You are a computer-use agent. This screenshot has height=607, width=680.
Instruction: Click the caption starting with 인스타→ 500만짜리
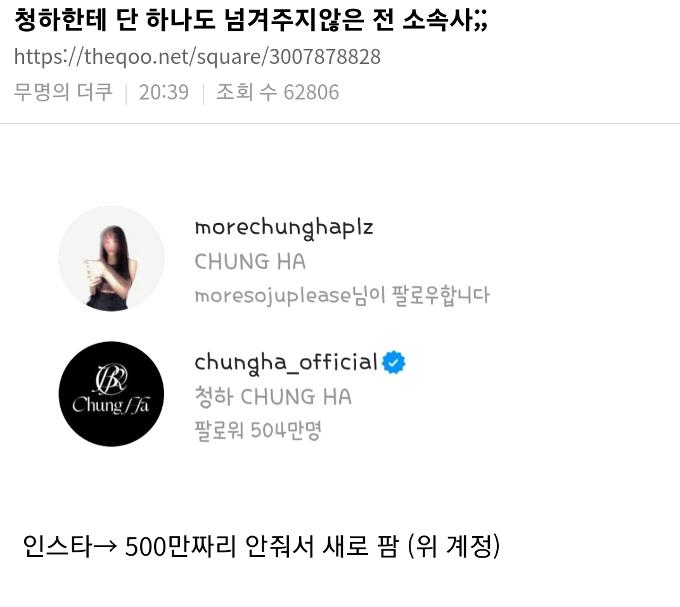[x=262, y=546]
